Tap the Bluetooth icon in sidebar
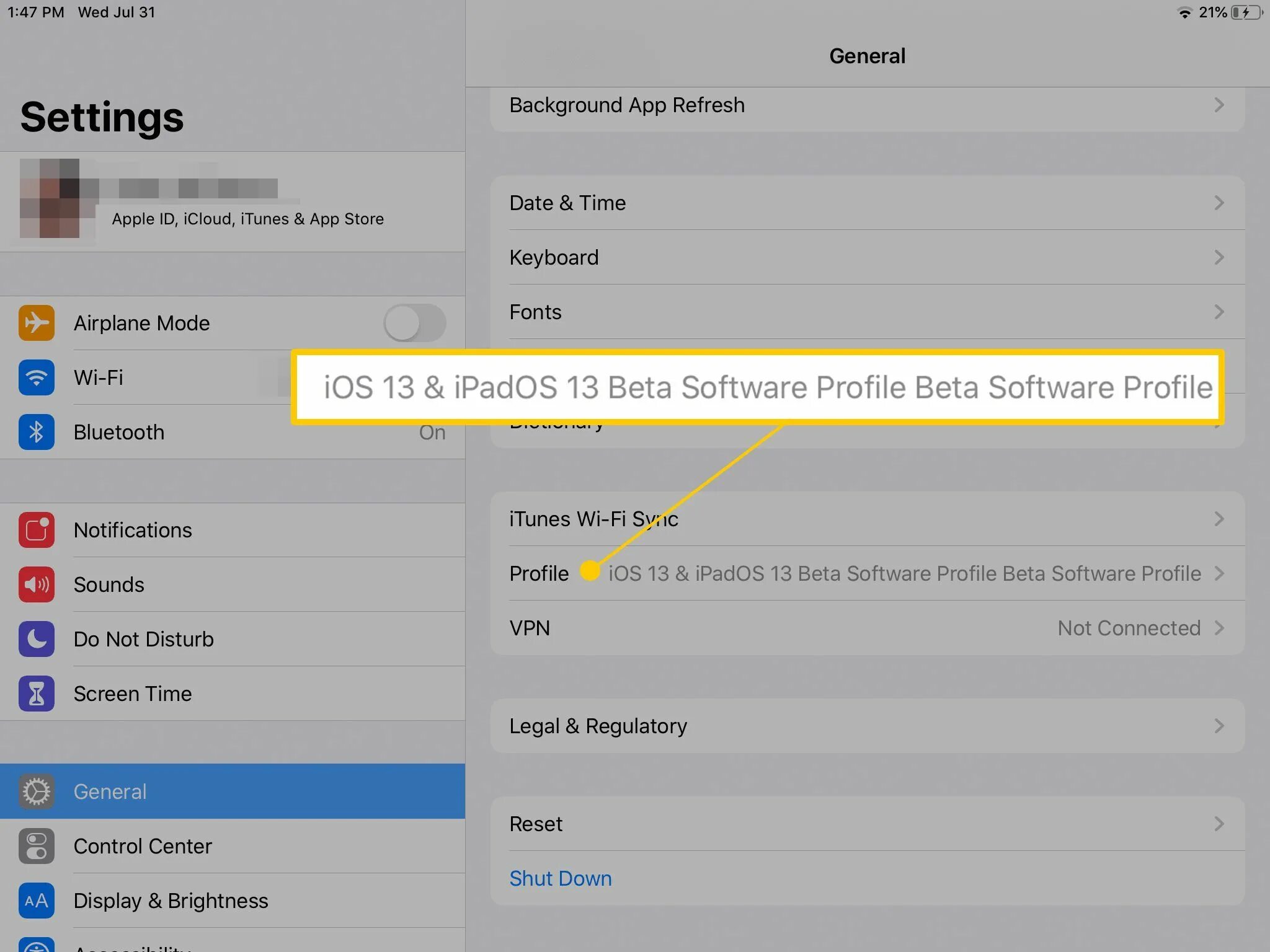This screenshot has height=952, width=1270. point(36,432)
